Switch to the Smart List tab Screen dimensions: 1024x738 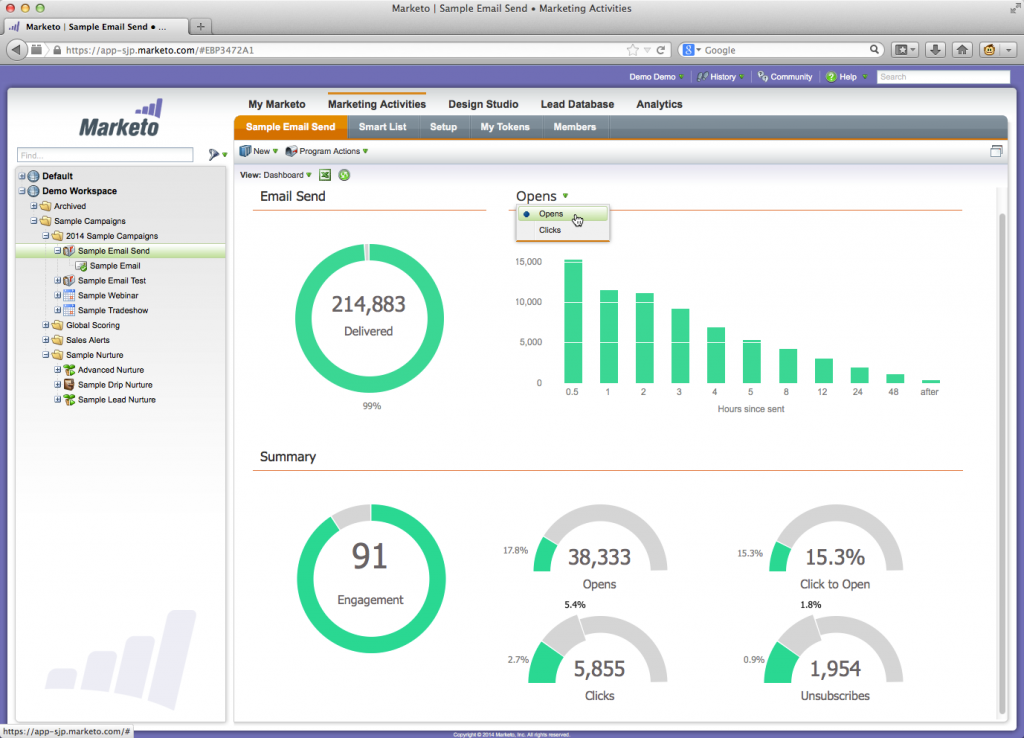click(x=382, y=127)
